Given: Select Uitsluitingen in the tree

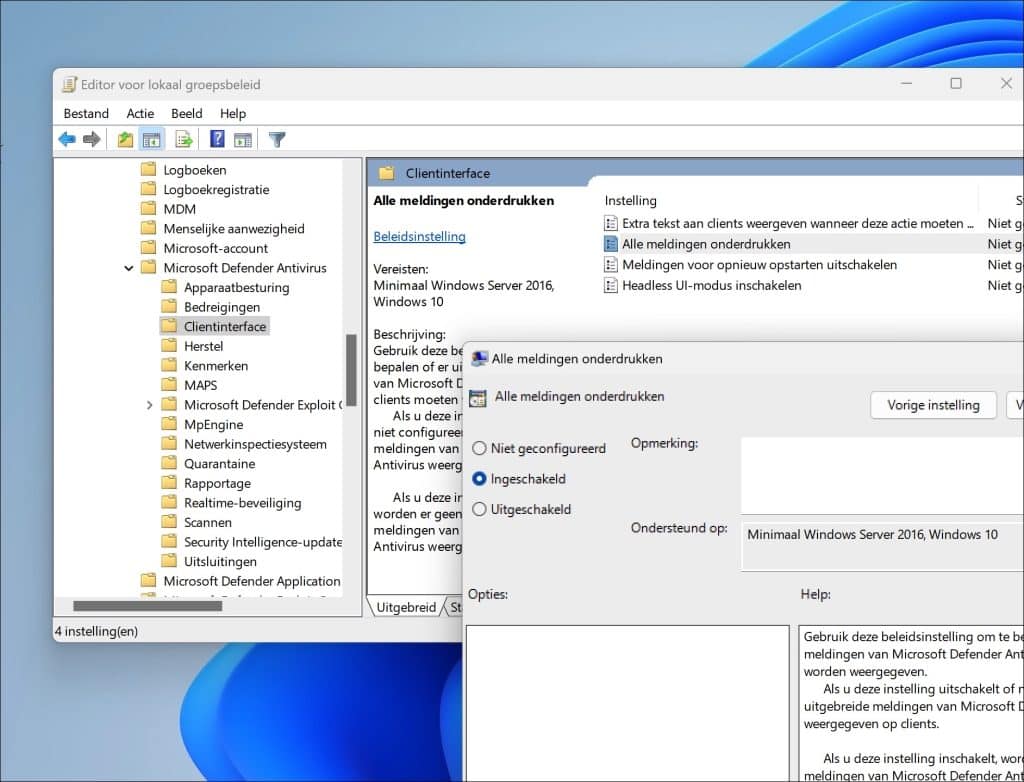Looking at the screenshot, I should point(220,561).
